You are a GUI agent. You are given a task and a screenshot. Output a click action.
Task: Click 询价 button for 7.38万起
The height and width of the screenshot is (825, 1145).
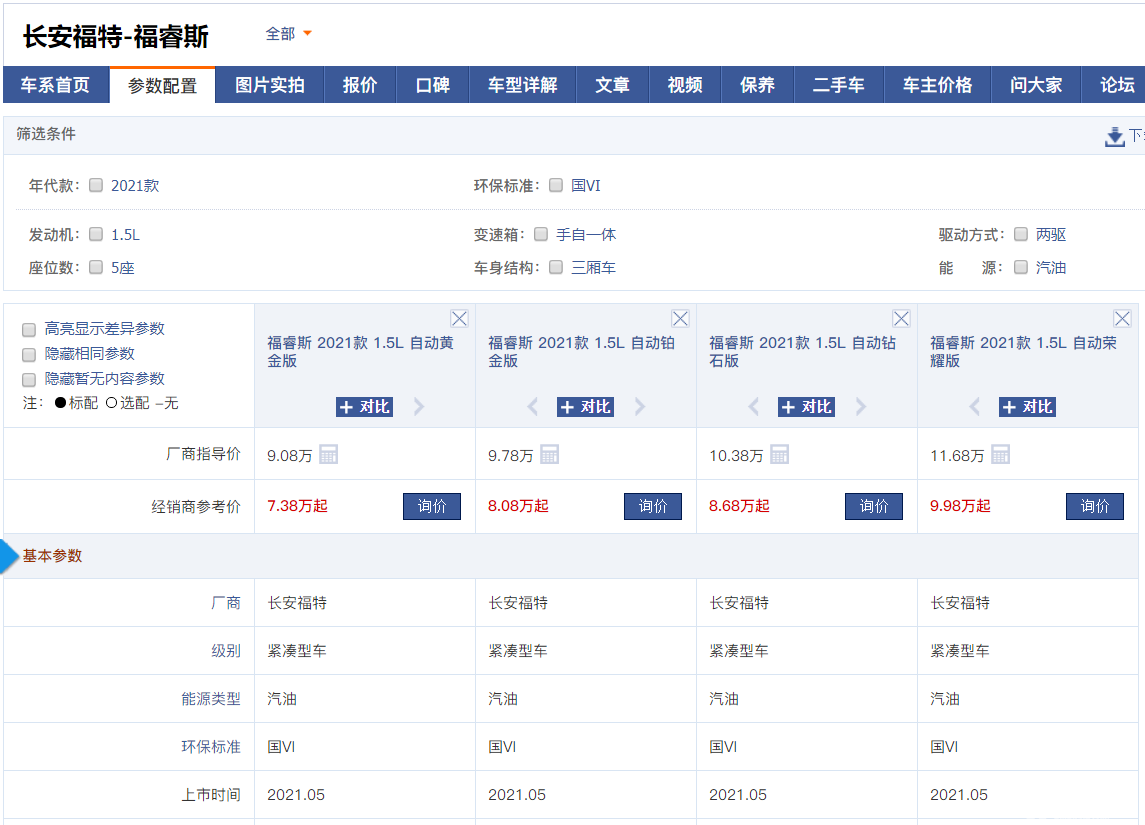tap(432, 506)
